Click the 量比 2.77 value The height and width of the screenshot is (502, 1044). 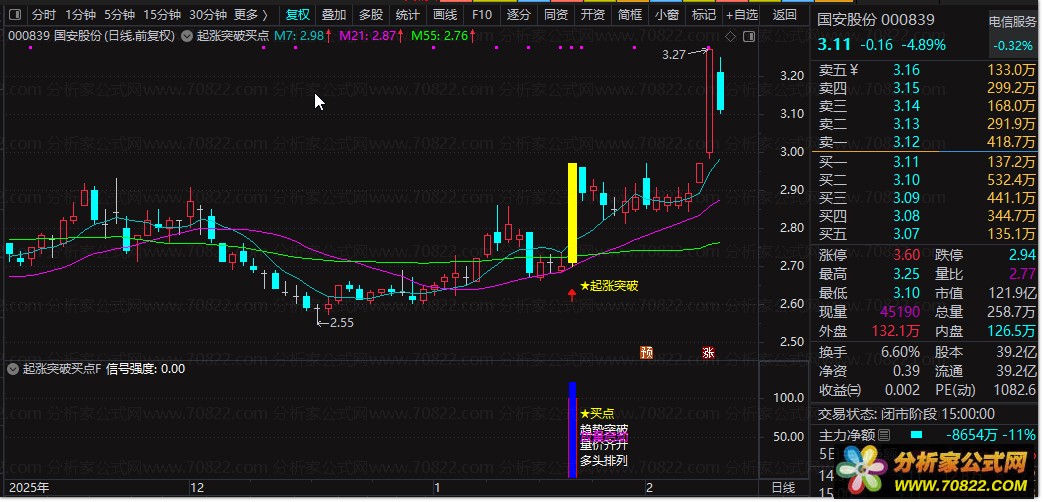[x=1022, y=274]
